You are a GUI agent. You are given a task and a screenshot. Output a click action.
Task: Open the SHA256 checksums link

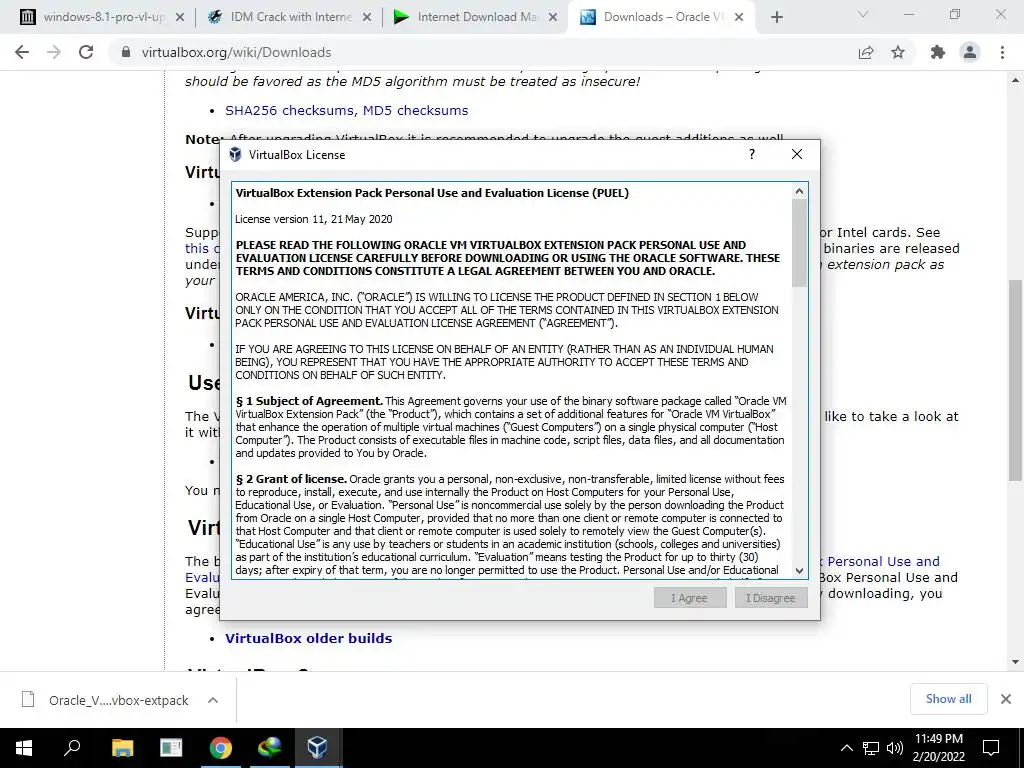click(x=290, y=110)
